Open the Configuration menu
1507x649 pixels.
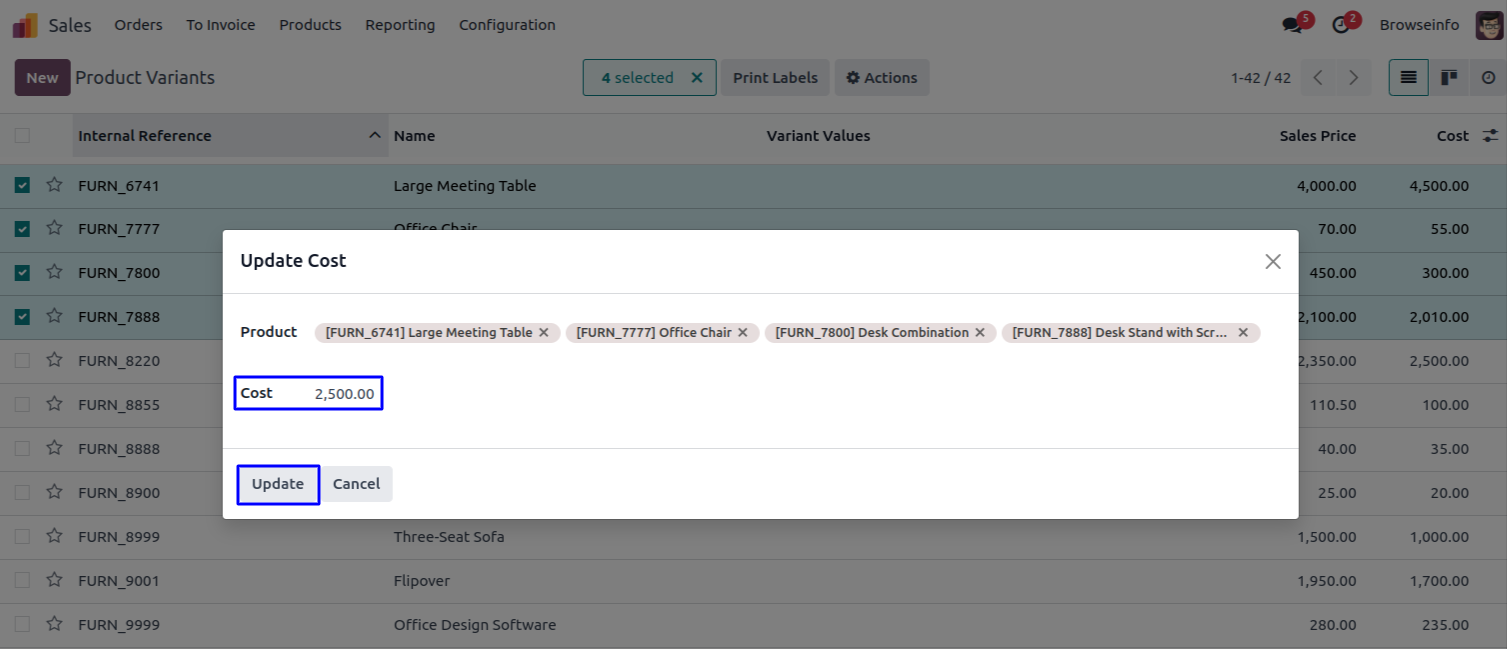[x=507, y=25]
